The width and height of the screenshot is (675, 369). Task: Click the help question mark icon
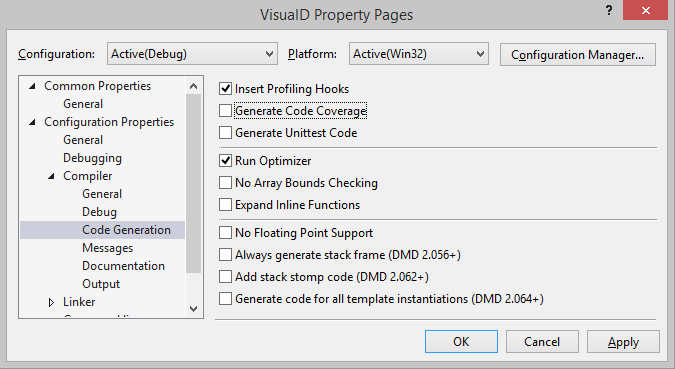609,10
